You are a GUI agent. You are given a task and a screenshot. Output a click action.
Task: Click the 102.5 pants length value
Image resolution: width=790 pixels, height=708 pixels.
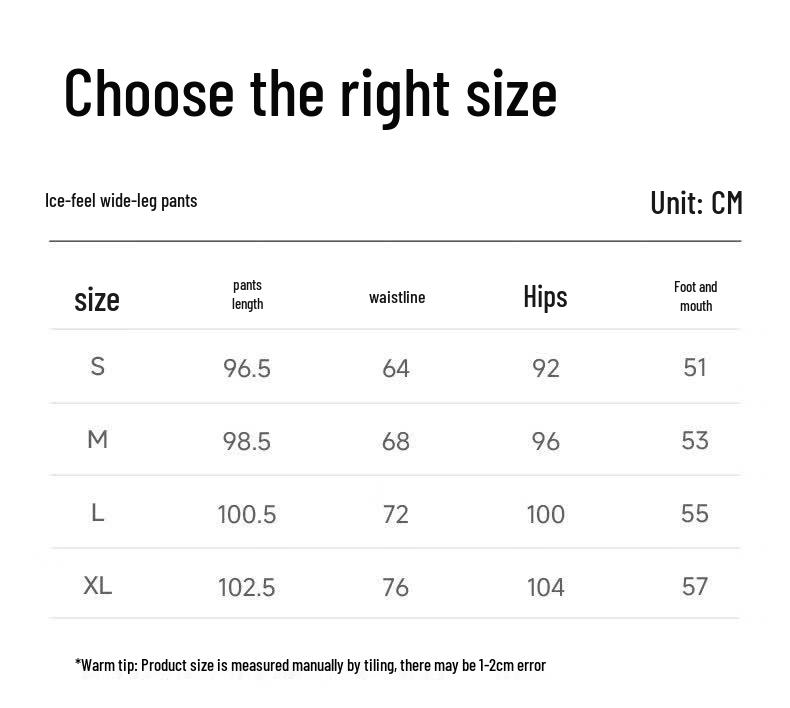coord(247,588)
